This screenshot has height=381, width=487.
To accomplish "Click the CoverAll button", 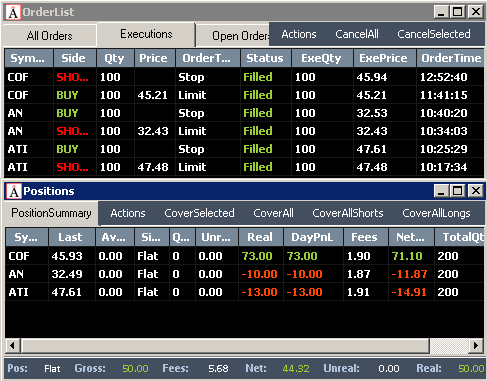I will pyautogui.click(x=273, y=213).
